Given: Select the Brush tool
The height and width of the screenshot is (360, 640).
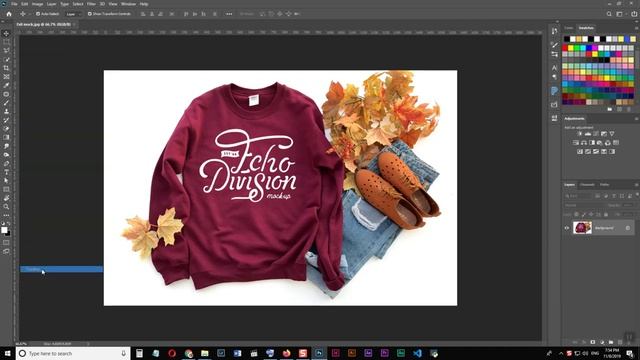Looking at the screenshot, I should pyautogui.click(x=6, y=102).
